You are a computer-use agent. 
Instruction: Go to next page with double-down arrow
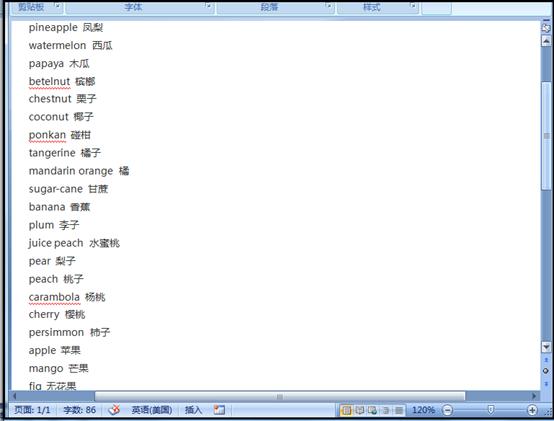(x=546, y=383)
